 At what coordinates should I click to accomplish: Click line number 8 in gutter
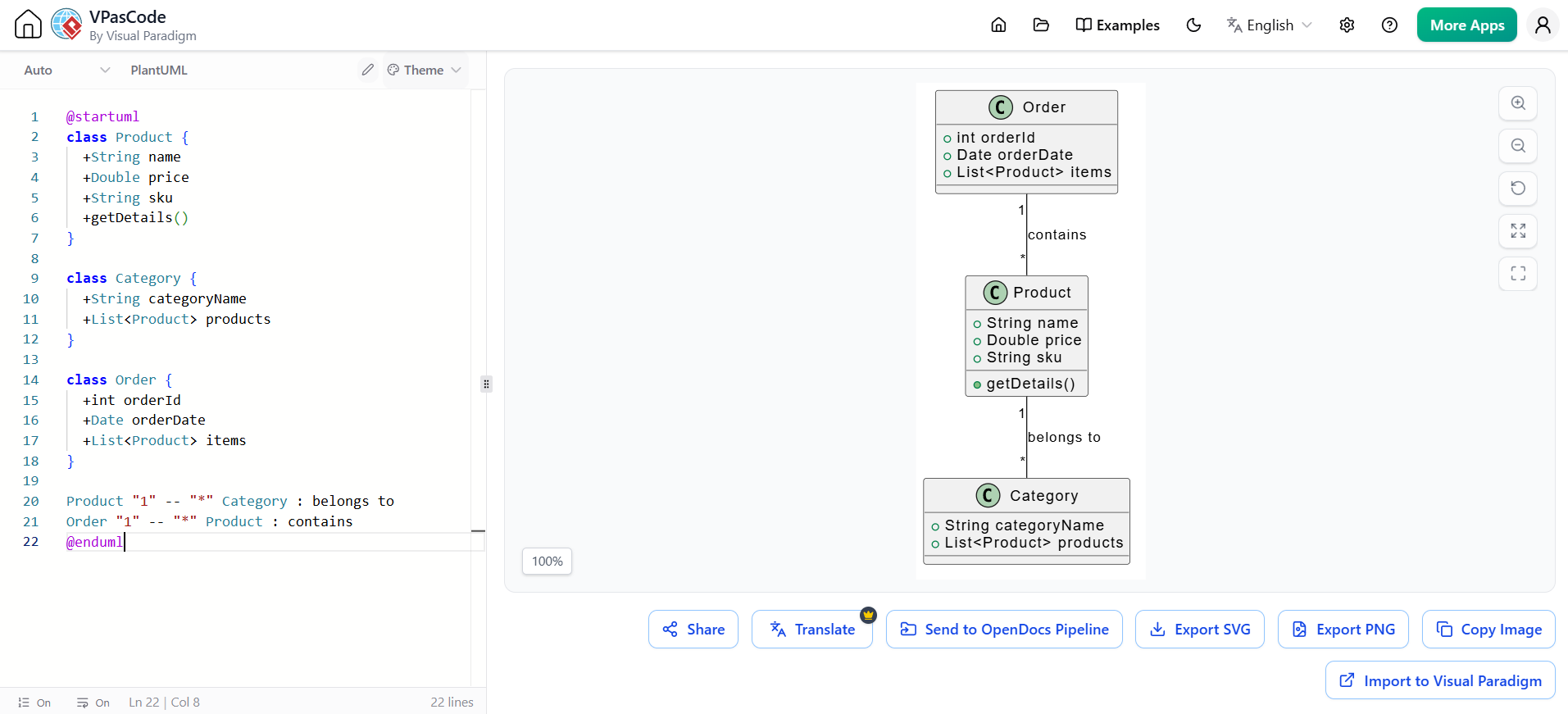click(34, 258)
